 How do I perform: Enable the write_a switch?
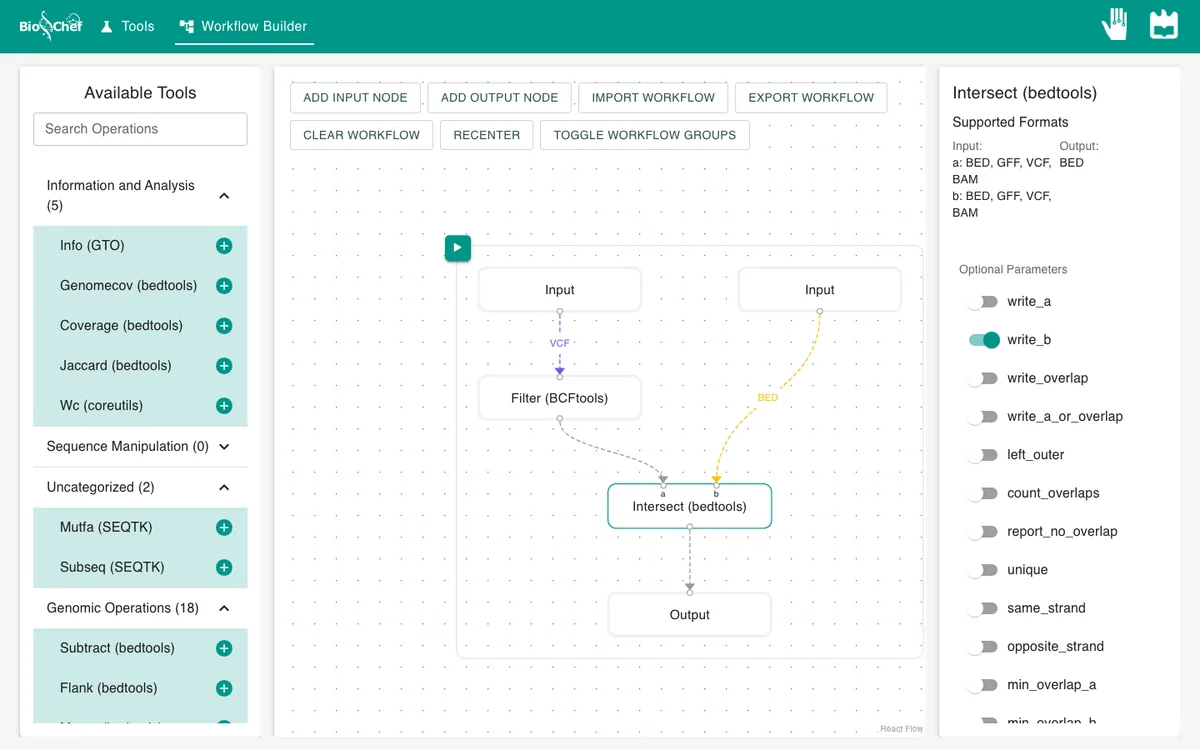[x=984, y=302]
